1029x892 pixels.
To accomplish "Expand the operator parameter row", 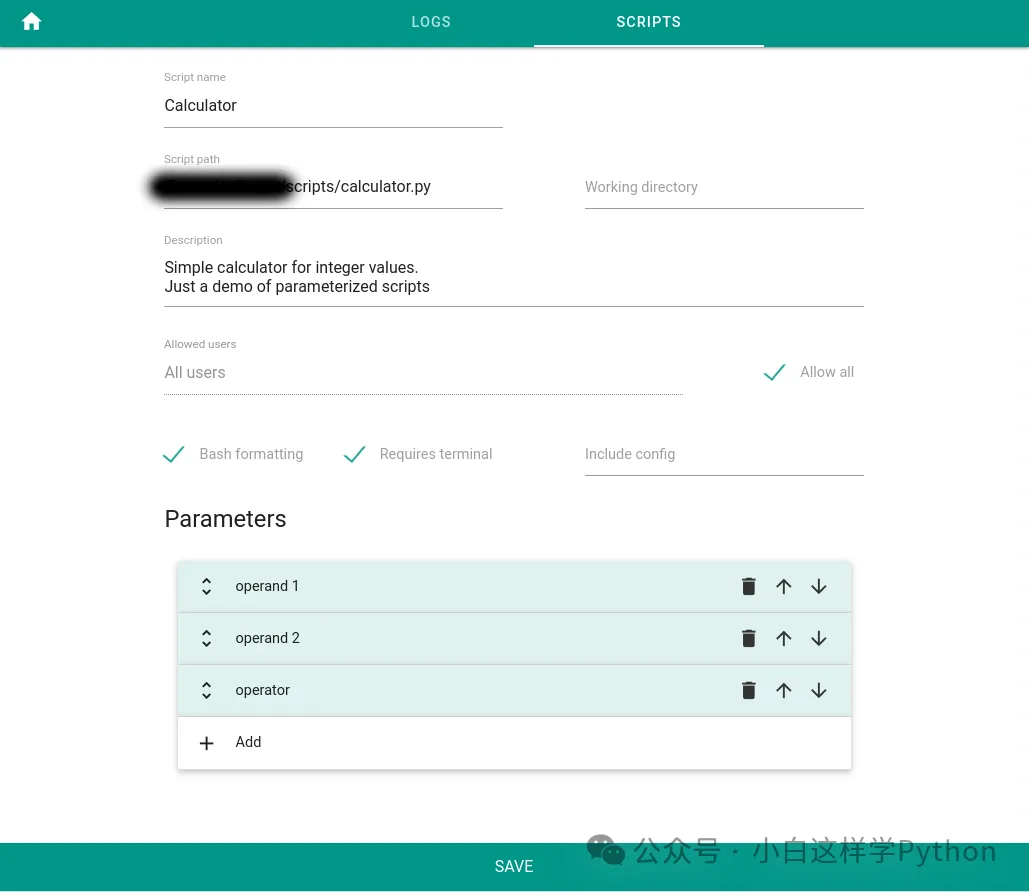I will [x=207, y=691].
